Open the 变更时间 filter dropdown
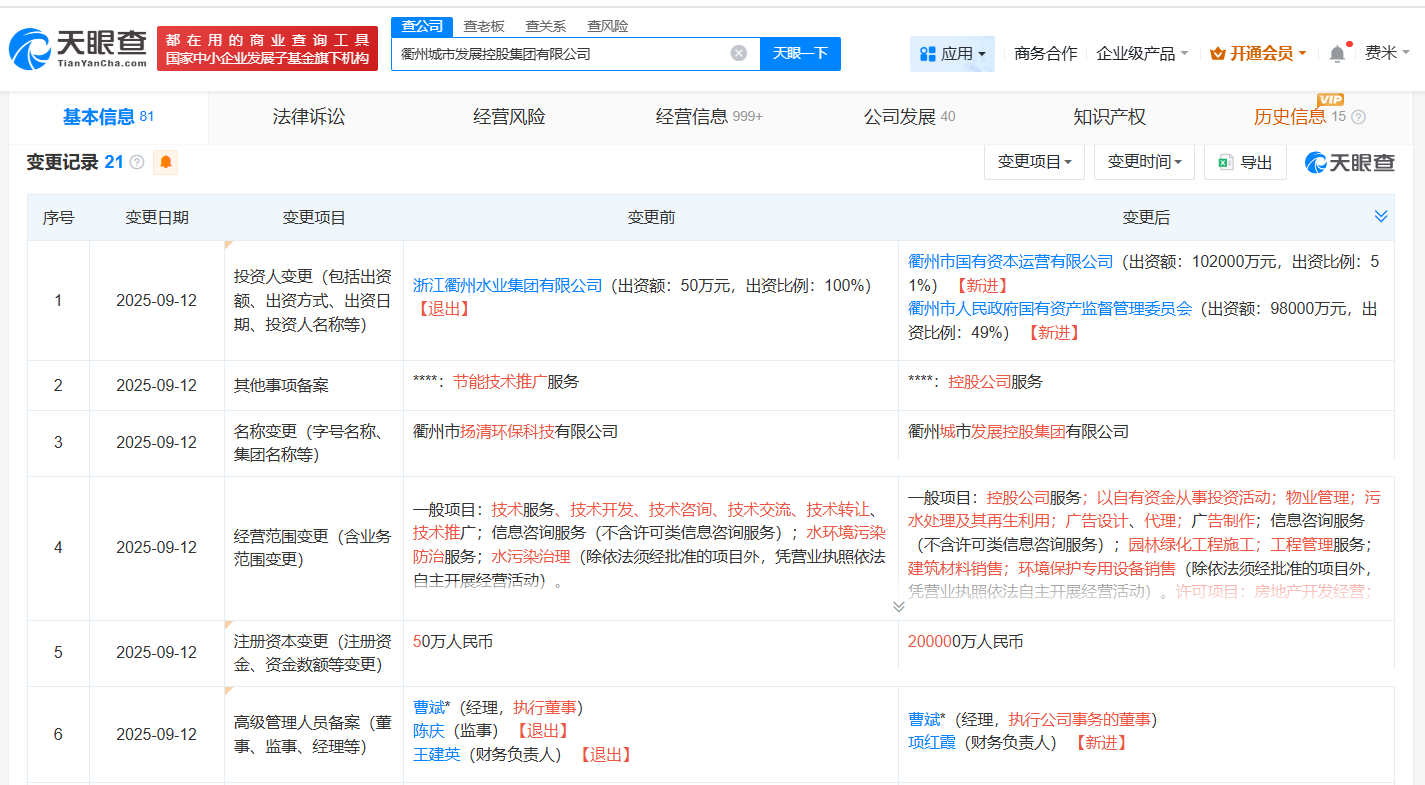 tap(1144, 162)
